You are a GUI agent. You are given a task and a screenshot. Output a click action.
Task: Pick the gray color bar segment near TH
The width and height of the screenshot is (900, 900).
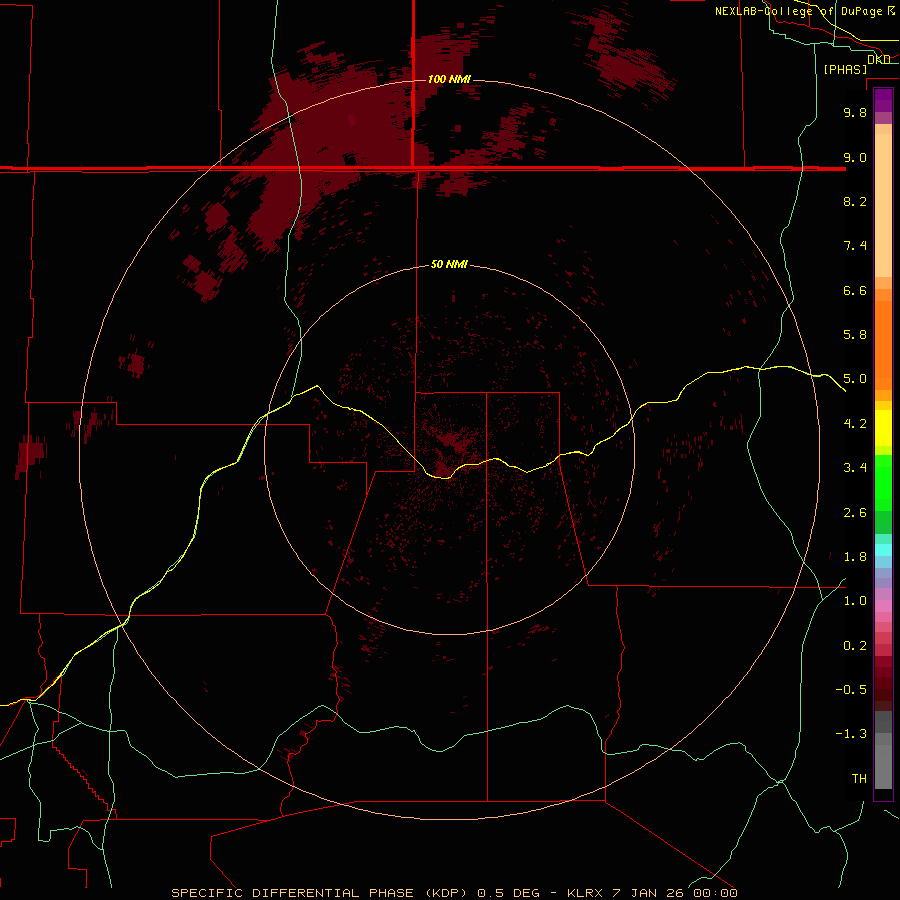883,766
